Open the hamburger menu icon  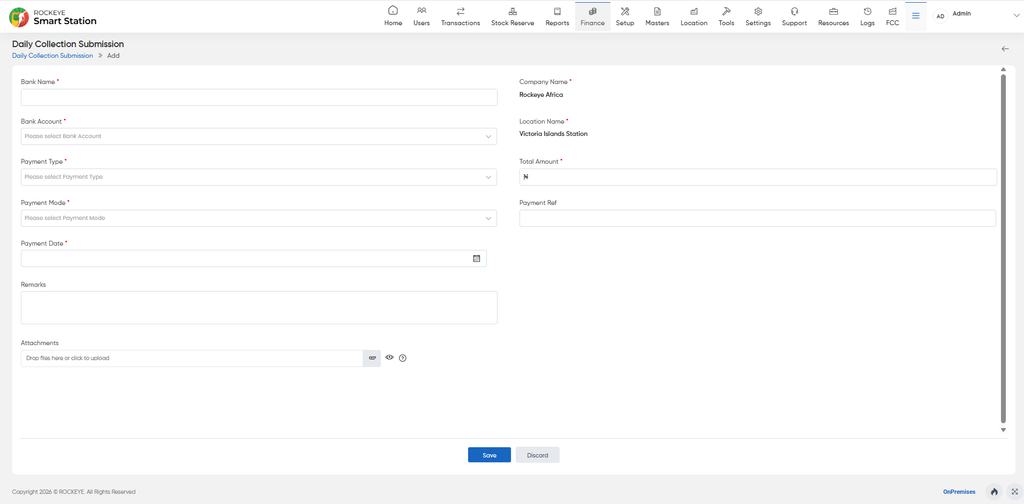coord(916,16)
